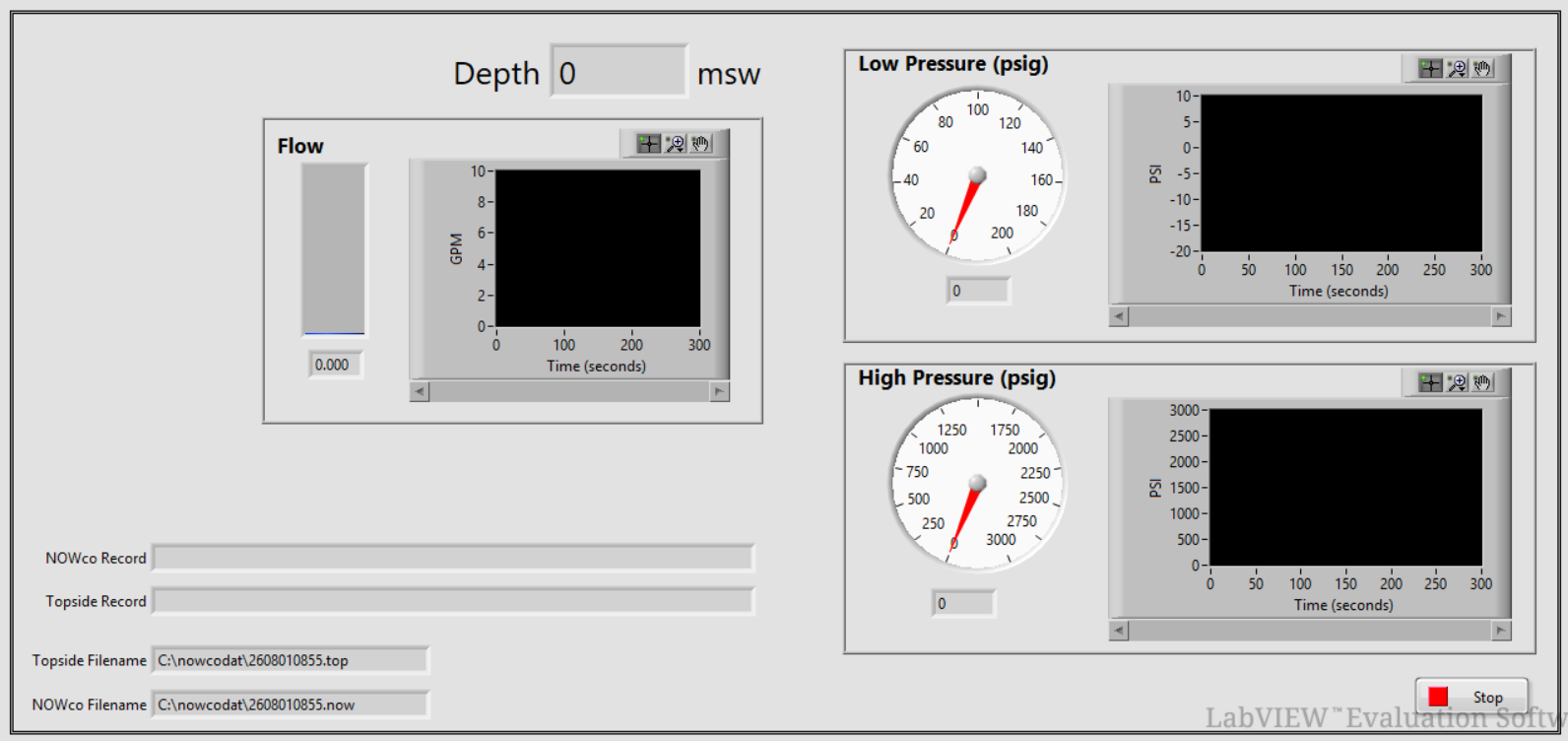This screenshot has height=741, width=1568.
Task: Select the pan hand tool on High Pressure graph
Action: click(x=1482, y=382)
